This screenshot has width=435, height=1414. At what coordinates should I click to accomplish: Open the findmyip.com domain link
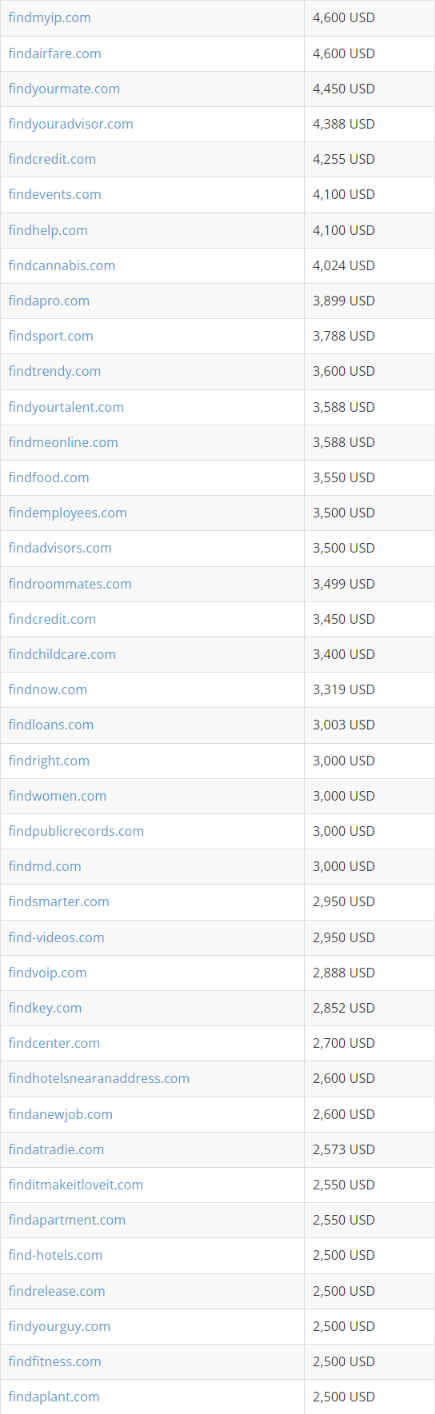[50, 18]
